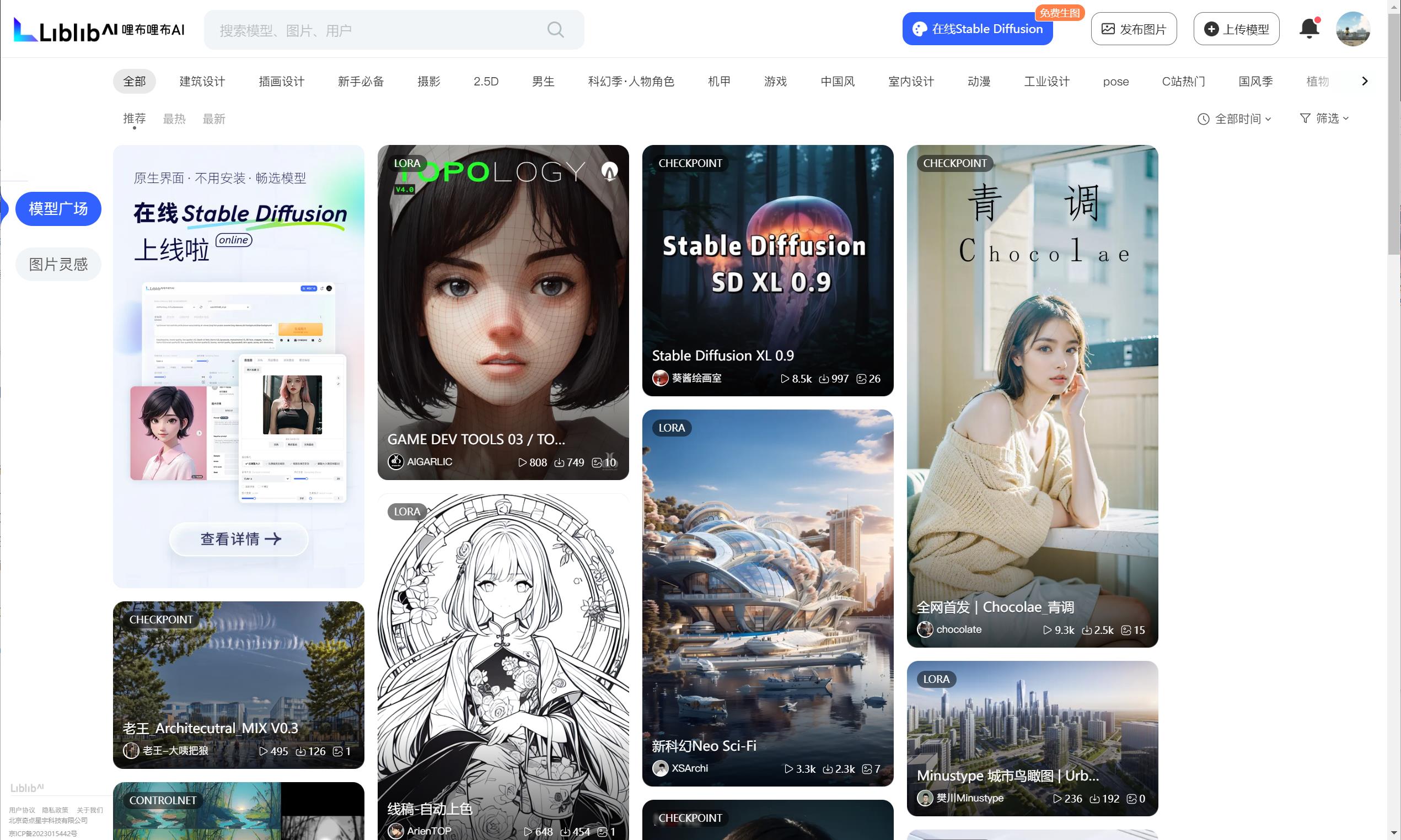Sort by 最热
Viewport: 1401px width, 840px height.
point(174,119)
